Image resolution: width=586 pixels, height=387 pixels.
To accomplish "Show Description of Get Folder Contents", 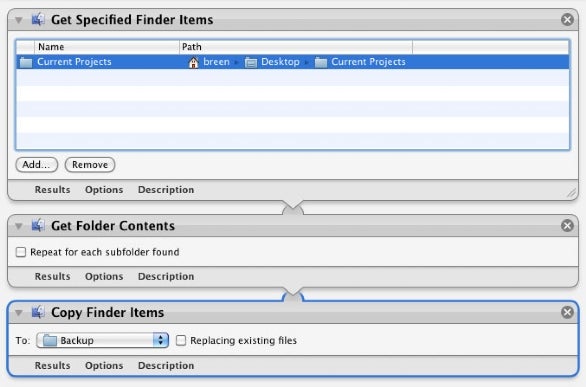I will click(166, 276).
